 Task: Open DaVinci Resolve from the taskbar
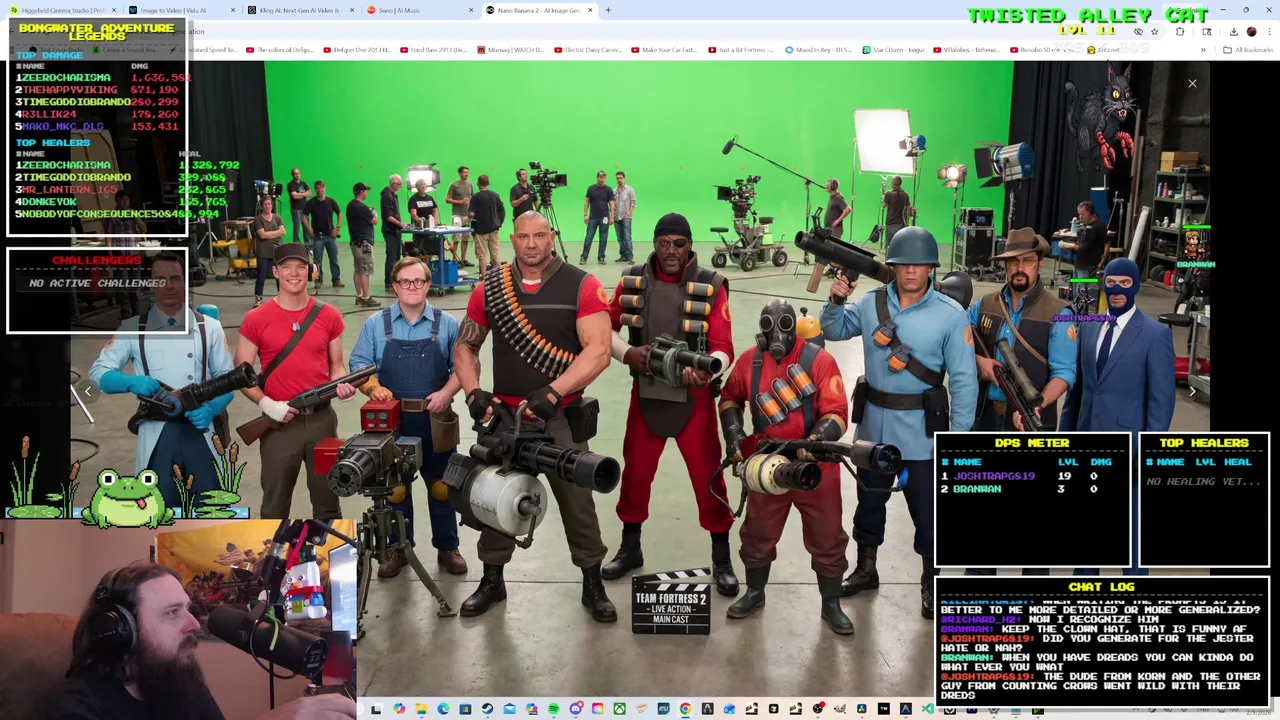point(861,709)
